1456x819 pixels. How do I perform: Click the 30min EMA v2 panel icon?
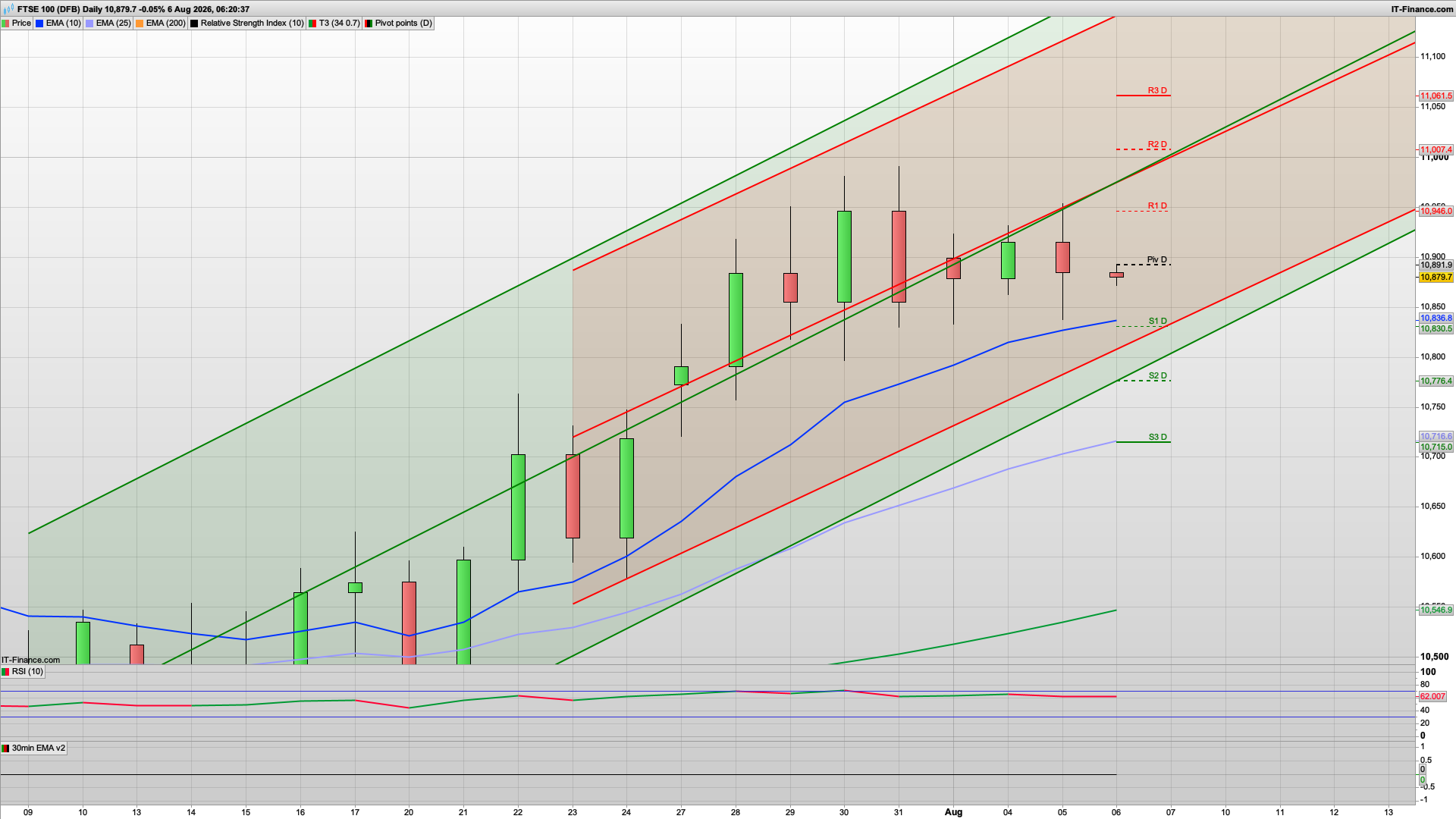tap(5, 748)
